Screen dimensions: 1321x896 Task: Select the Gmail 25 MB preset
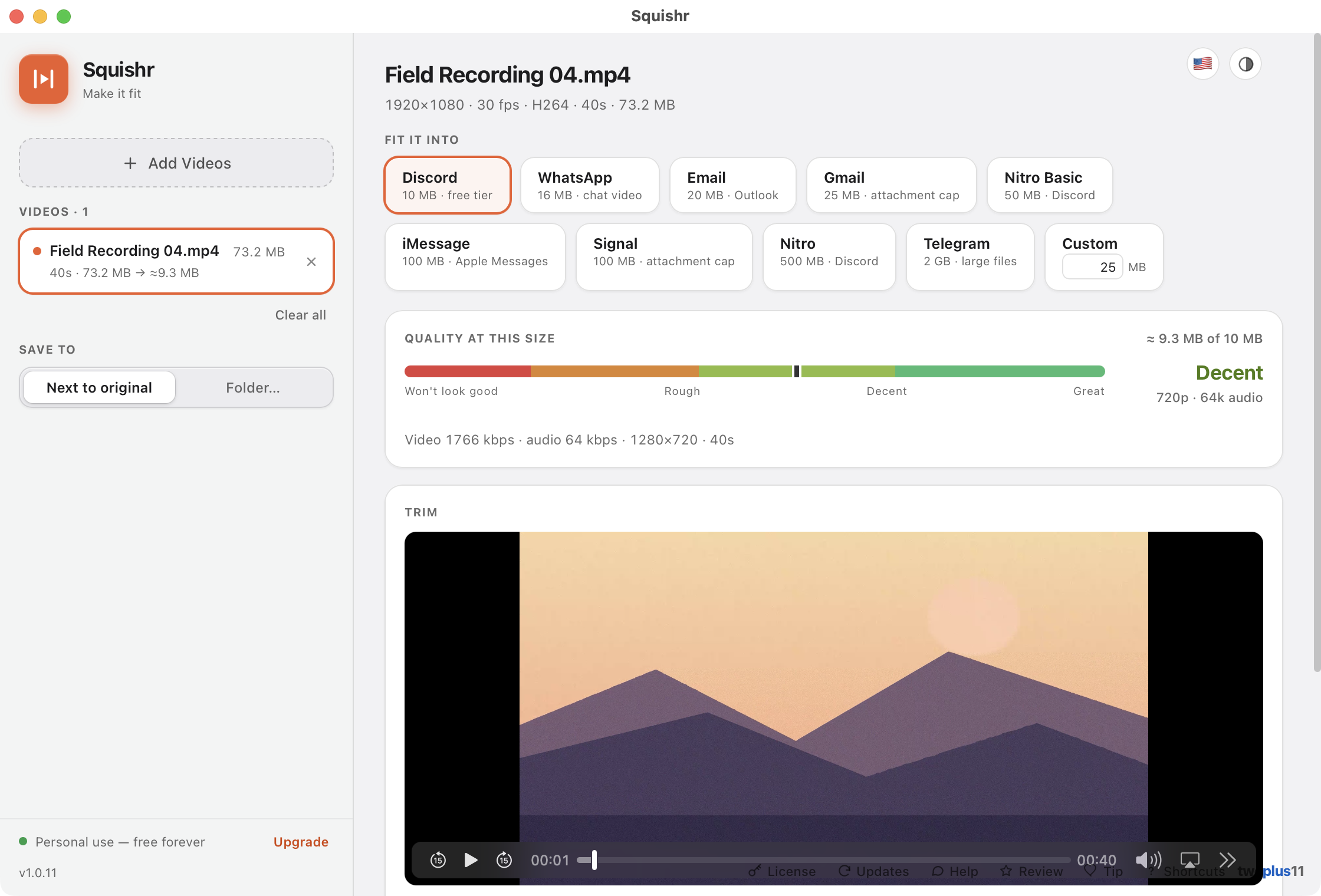pyautogui.click(x=892, y=185)
